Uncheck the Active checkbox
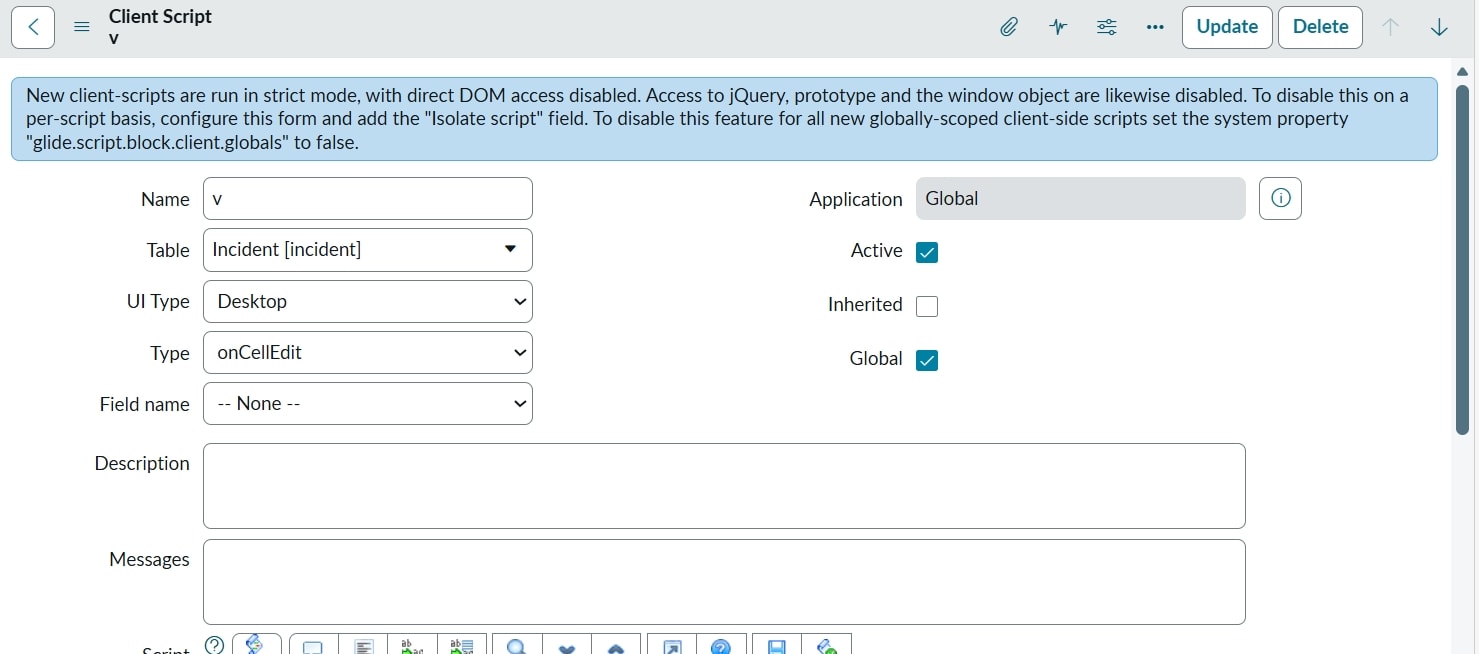This screenshot has width=1479, height=654. click(x=927, y=252)
